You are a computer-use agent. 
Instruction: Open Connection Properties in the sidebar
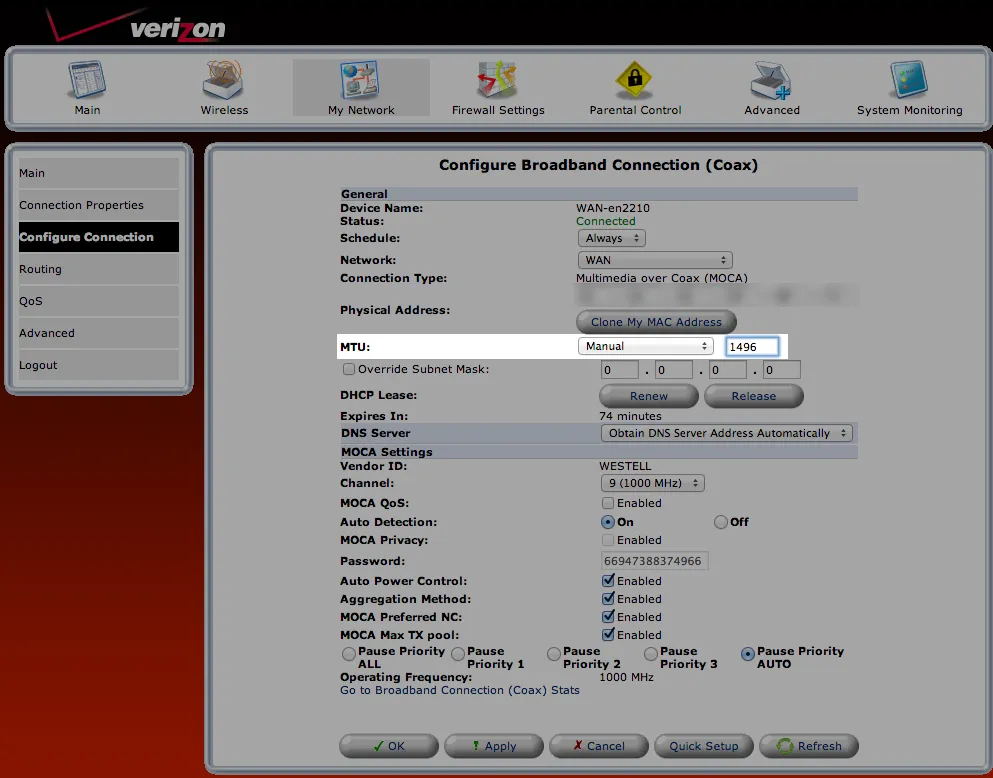pyautogui.click(x=99, y=205)
